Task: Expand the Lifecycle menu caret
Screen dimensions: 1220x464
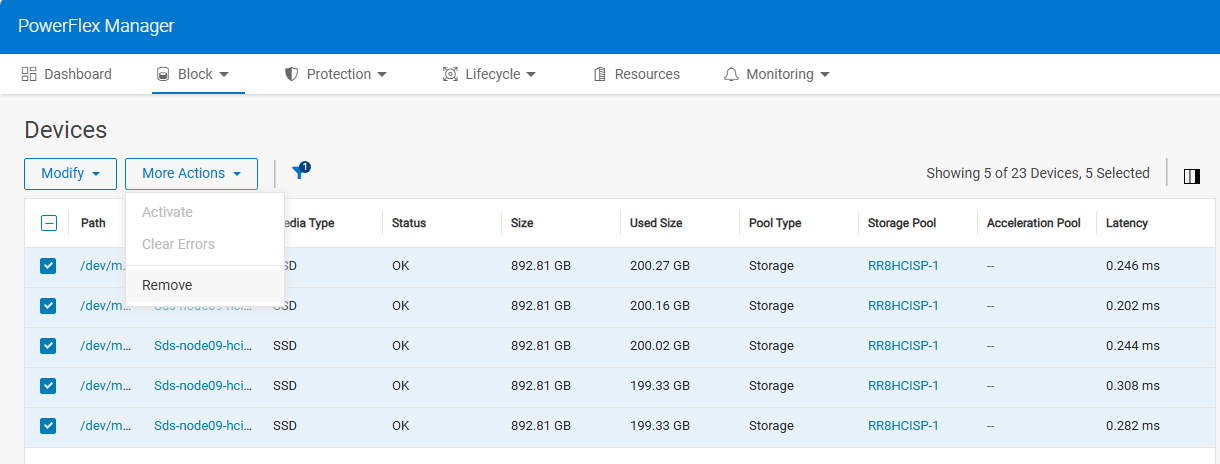Action: pyautogui.click(x=531, y=75)
